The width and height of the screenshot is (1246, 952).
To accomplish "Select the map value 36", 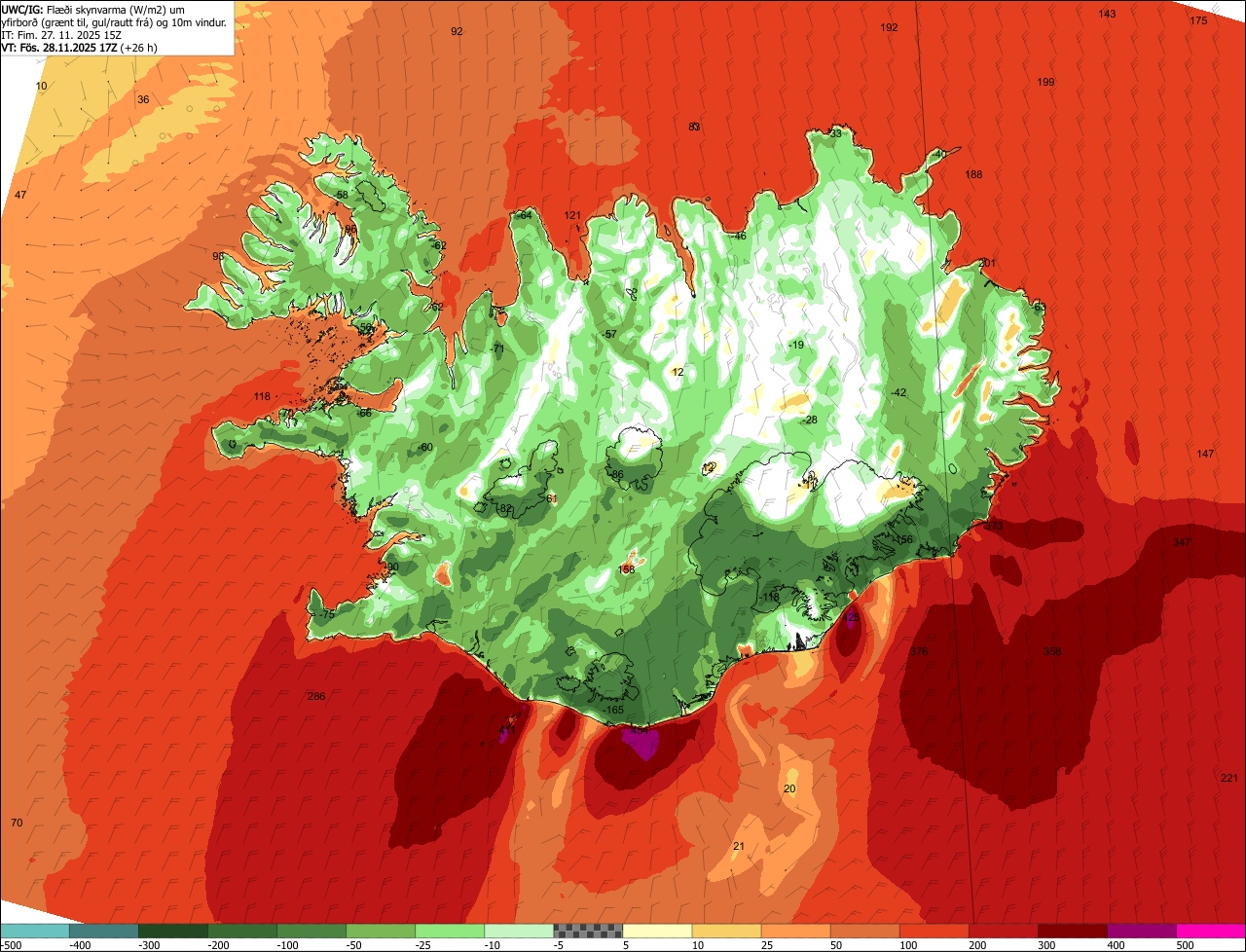I will coord(143,99).
